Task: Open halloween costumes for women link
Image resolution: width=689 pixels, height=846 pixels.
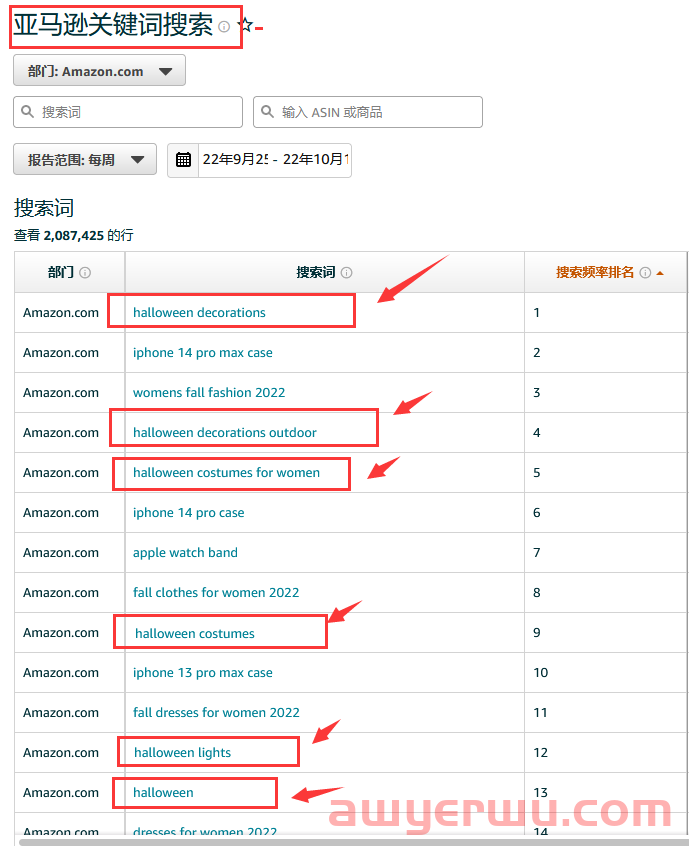Action: point(226,473)
